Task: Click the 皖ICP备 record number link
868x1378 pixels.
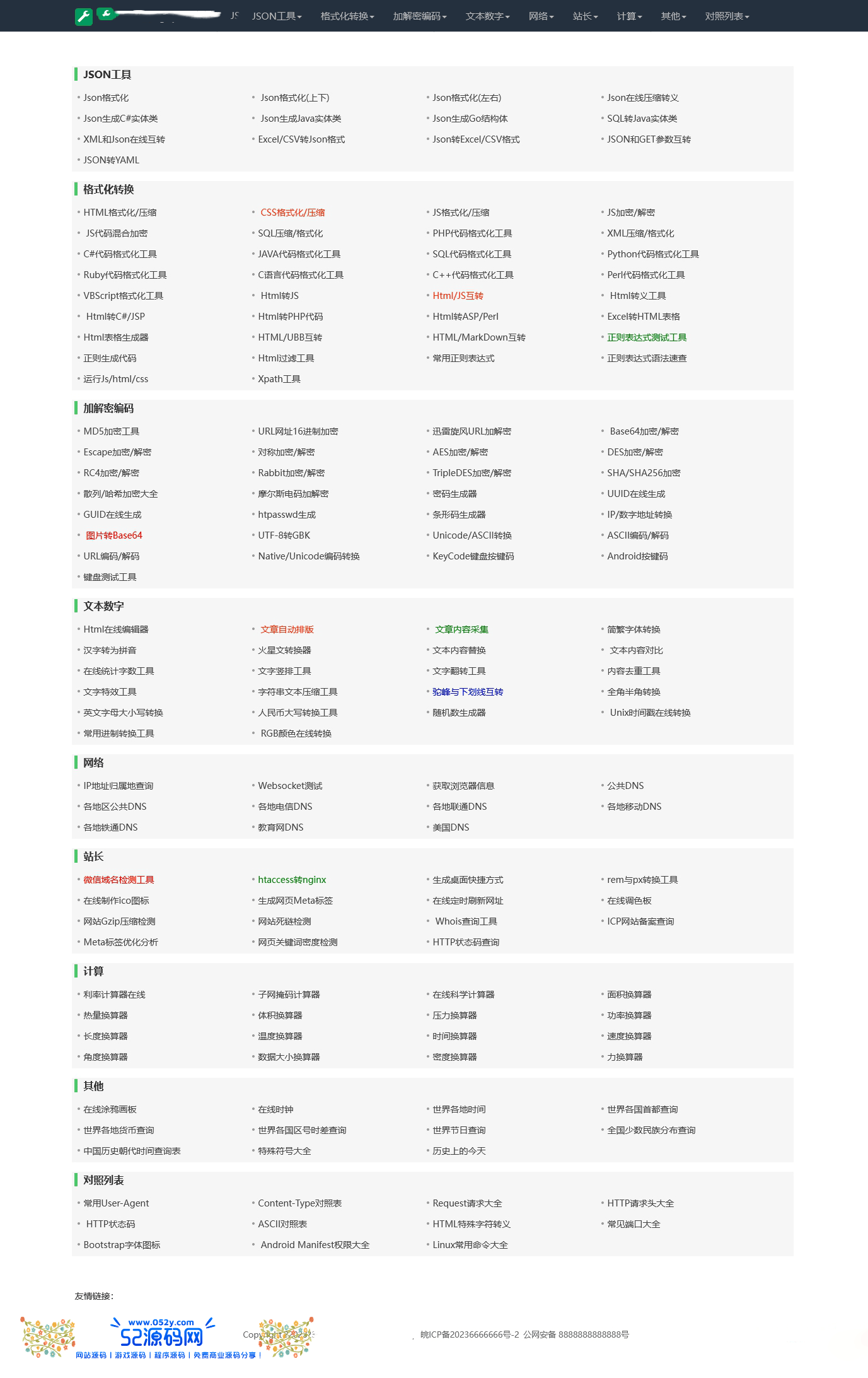Action: coord(470,1334)
